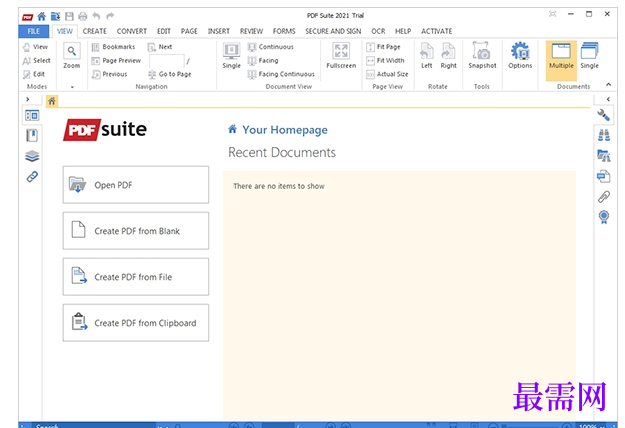Switch to the CREATE ribbon tab

point(94,31)
